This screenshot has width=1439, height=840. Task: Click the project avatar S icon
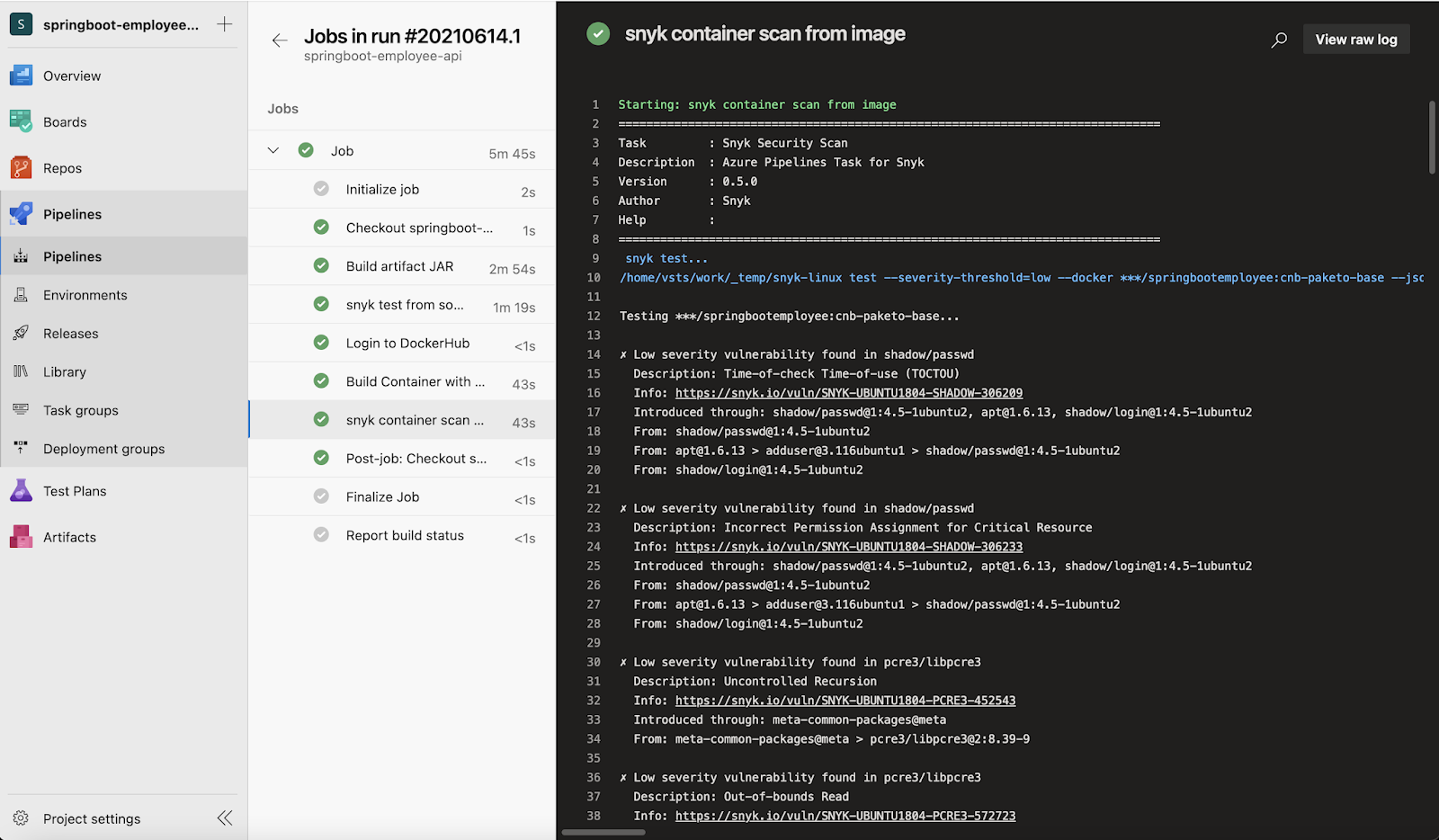point(21,24)
